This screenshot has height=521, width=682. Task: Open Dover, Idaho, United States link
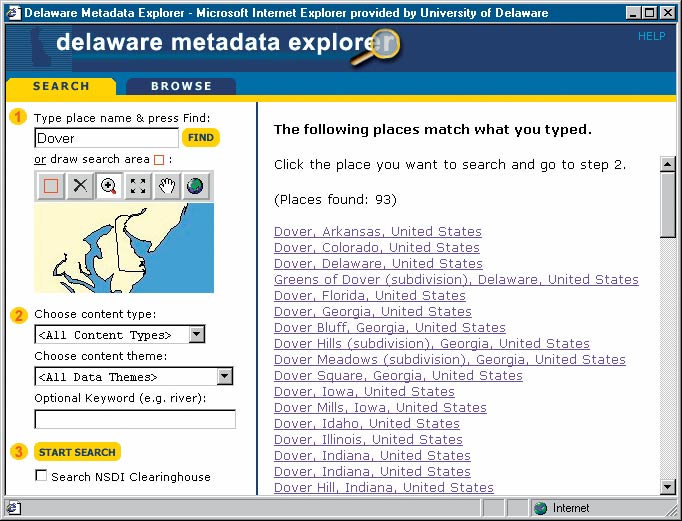pyautogui.click(x=367, y=424)
